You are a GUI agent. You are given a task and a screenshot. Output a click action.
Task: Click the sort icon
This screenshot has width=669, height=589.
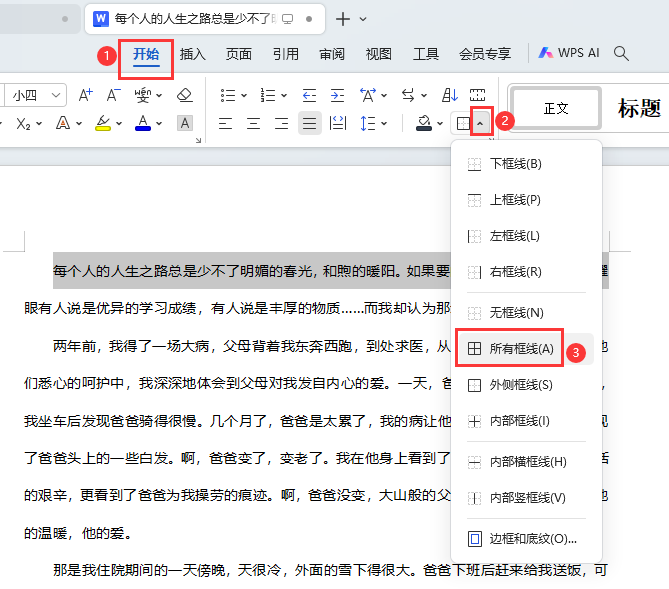(450, 95)
